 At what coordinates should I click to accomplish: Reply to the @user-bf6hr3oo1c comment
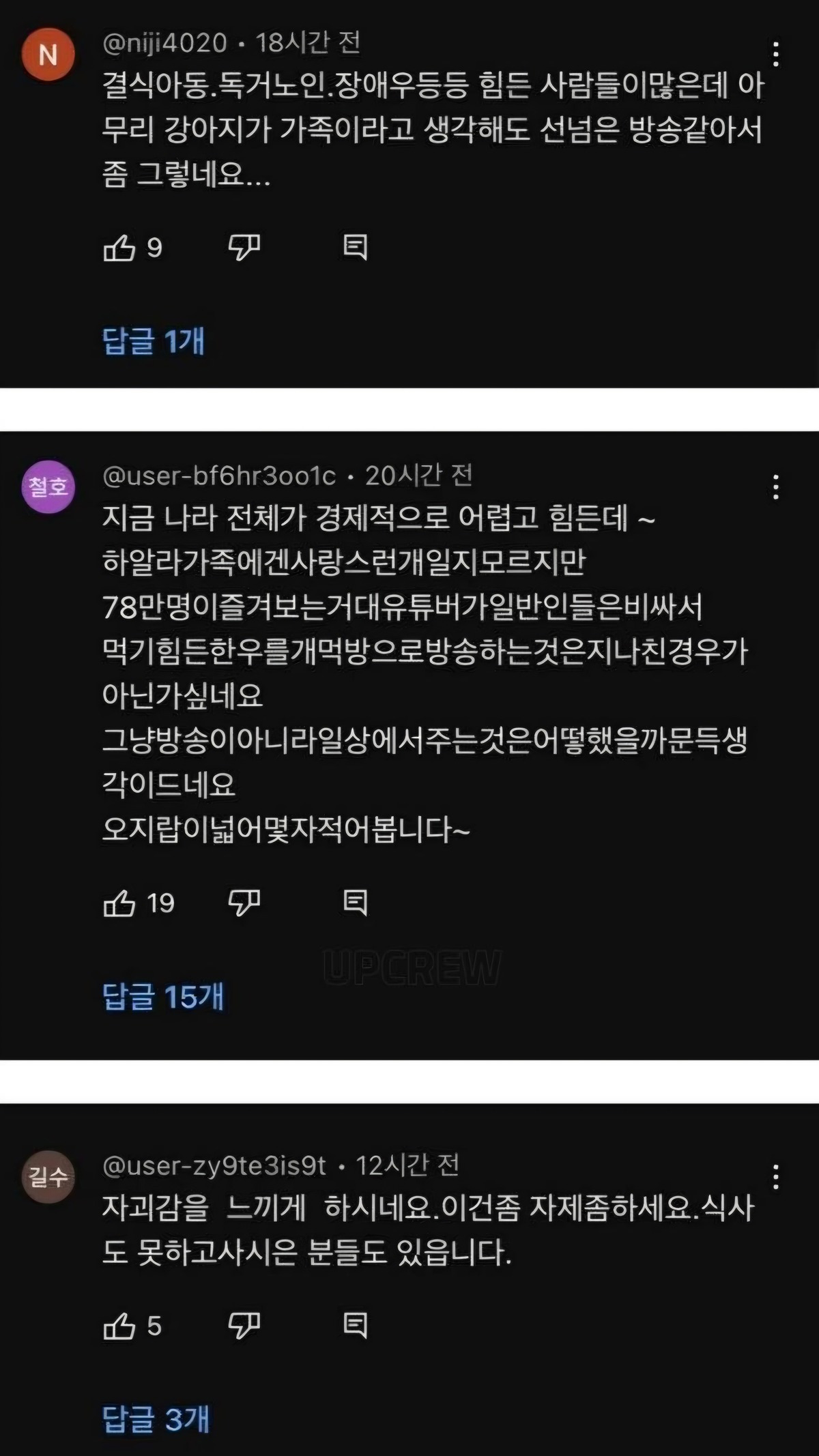[355, 903]
